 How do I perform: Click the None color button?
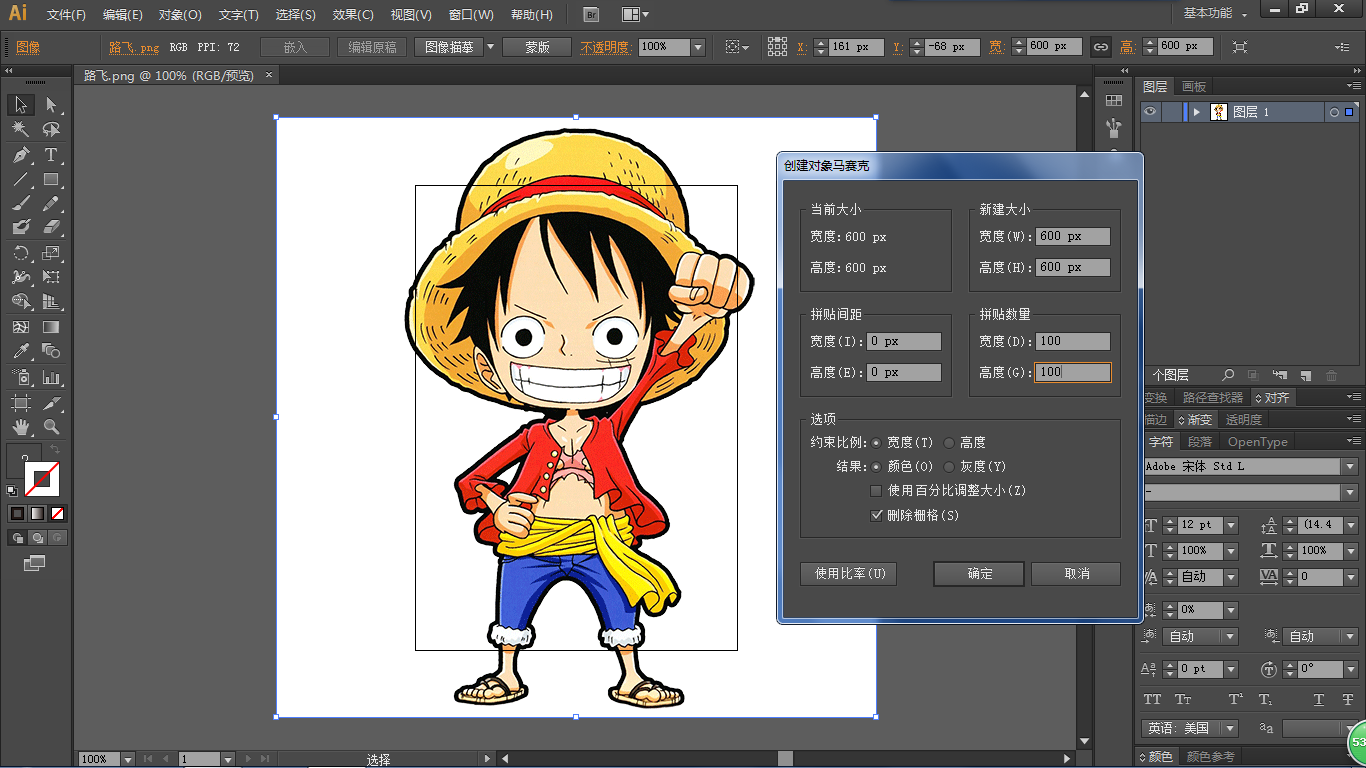tap(58, 513)
